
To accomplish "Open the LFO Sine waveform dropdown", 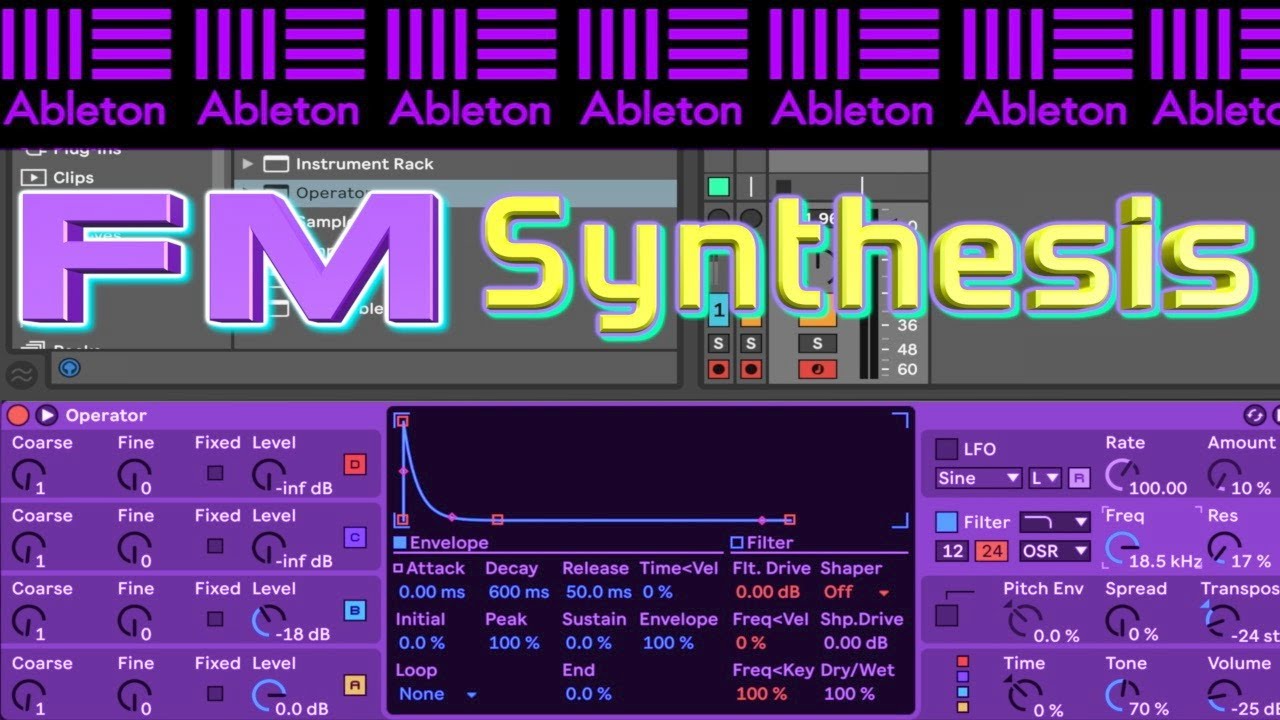I will pos(978,478).
